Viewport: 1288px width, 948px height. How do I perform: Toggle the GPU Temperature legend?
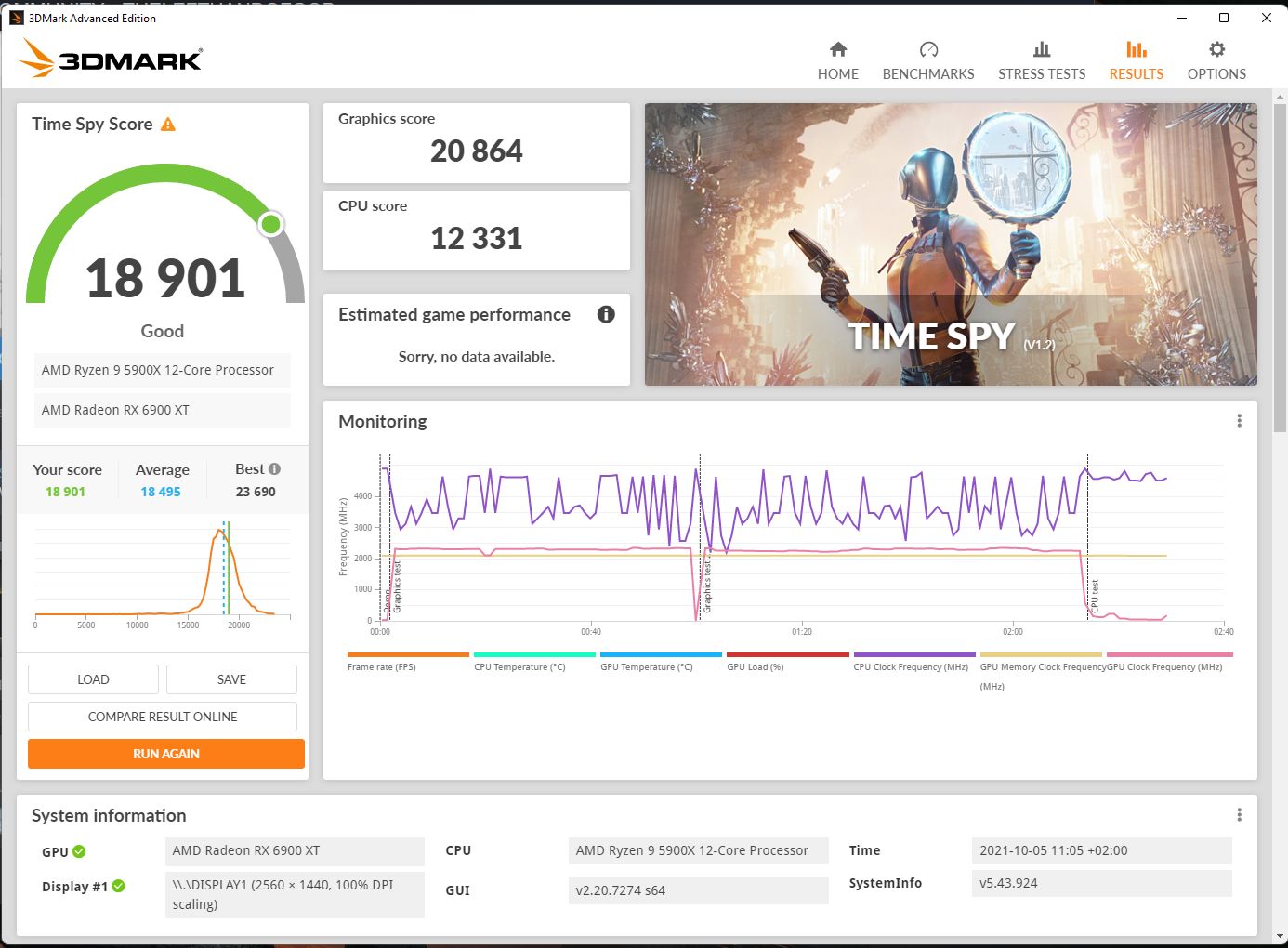pos(661,662)
